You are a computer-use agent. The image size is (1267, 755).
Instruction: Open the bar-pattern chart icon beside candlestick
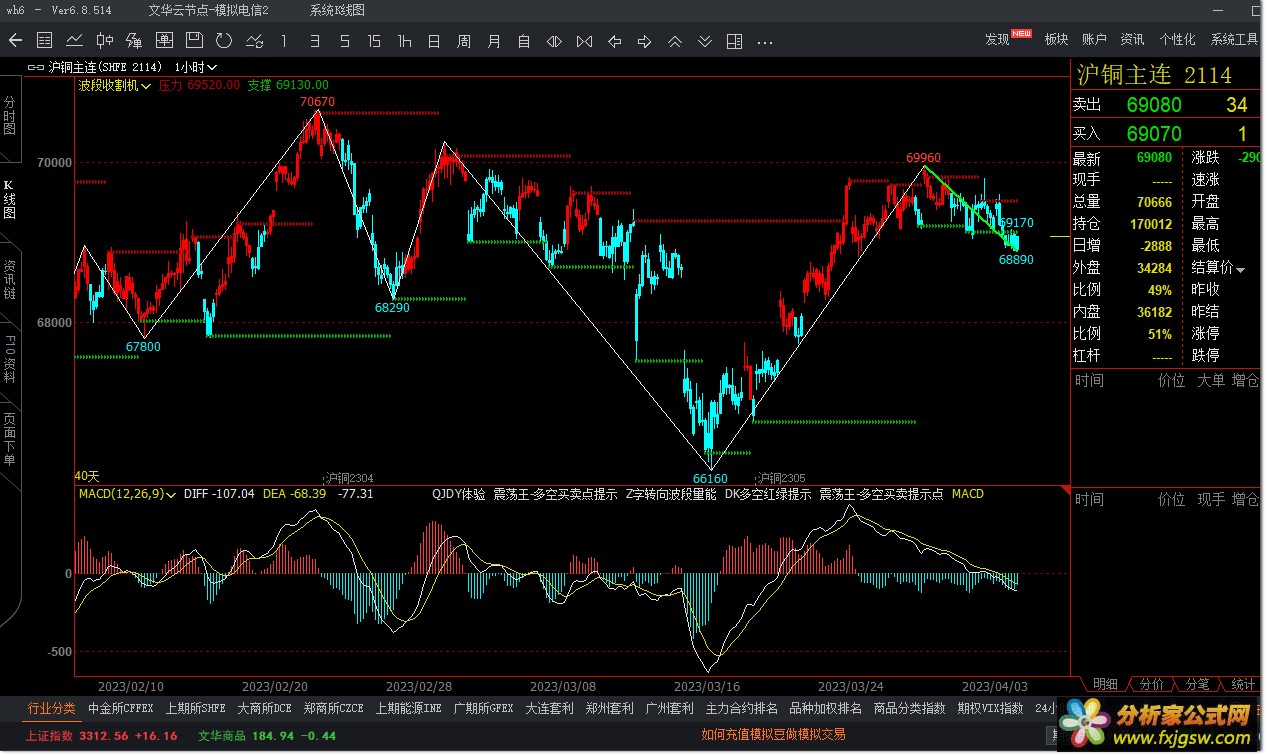point(134,41)
